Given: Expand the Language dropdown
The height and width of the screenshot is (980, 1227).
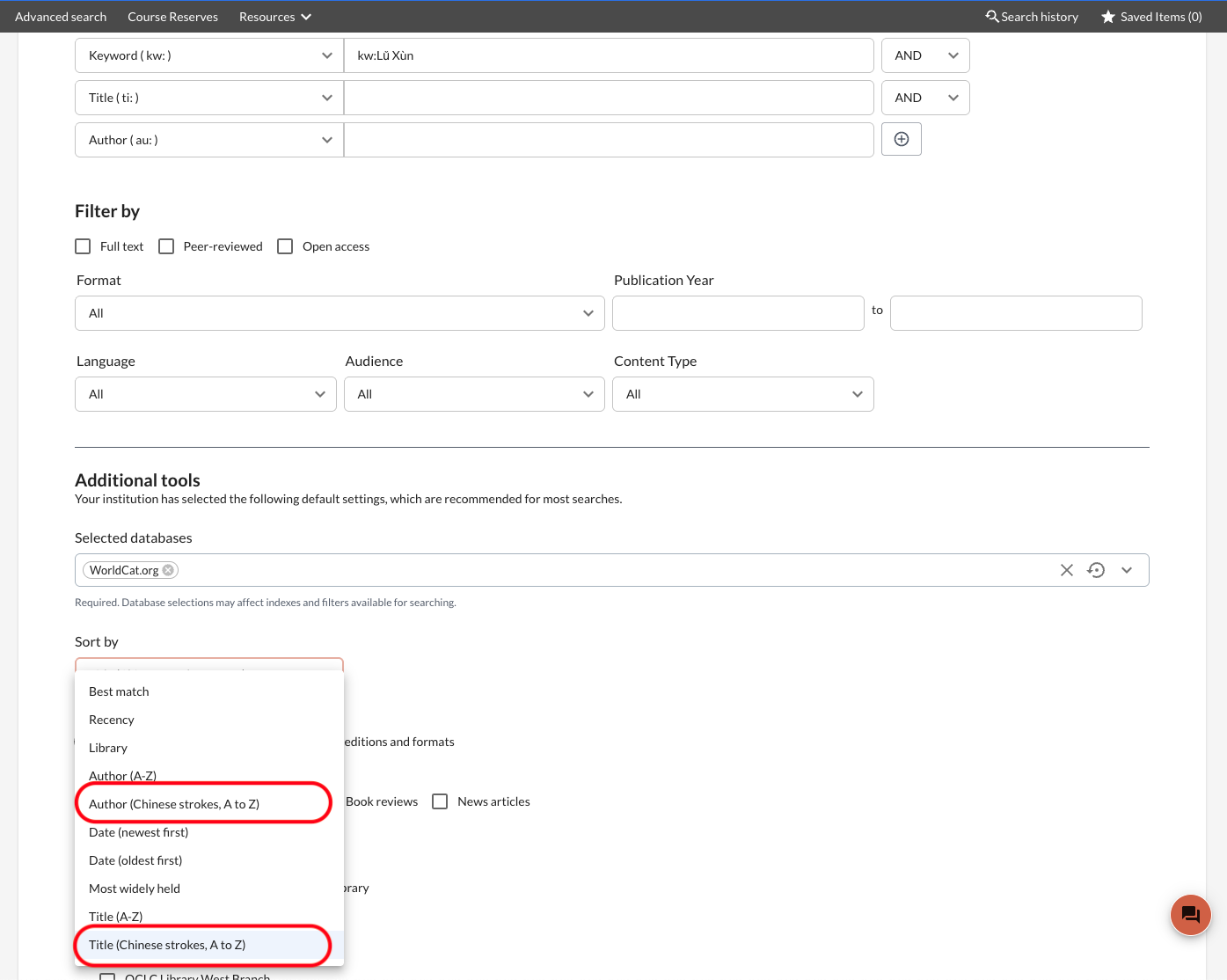Looking at the screenshot, I should click(206, 394).
